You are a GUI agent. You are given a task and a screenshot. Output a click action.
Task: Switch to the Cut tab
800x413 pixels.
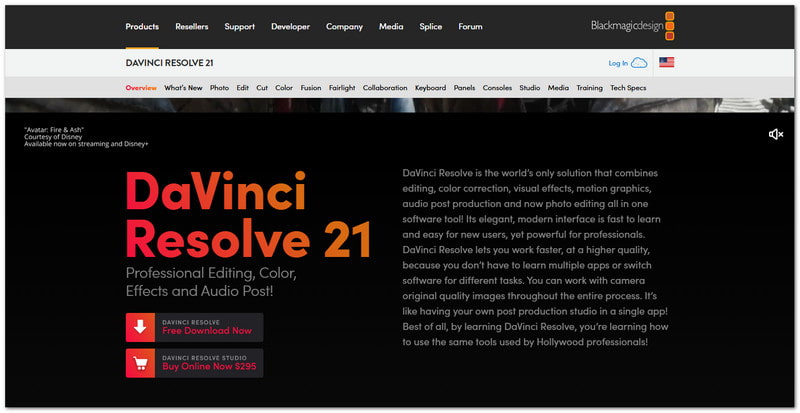[262, 88]
